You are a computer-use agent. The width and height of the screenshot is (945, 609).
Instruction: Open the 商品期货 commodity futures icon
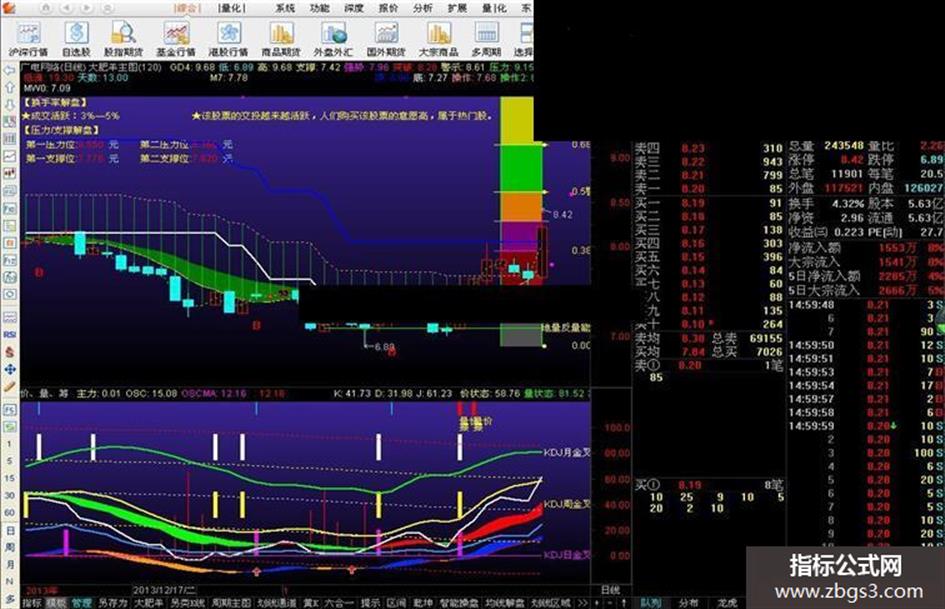[x=281, y=39]
